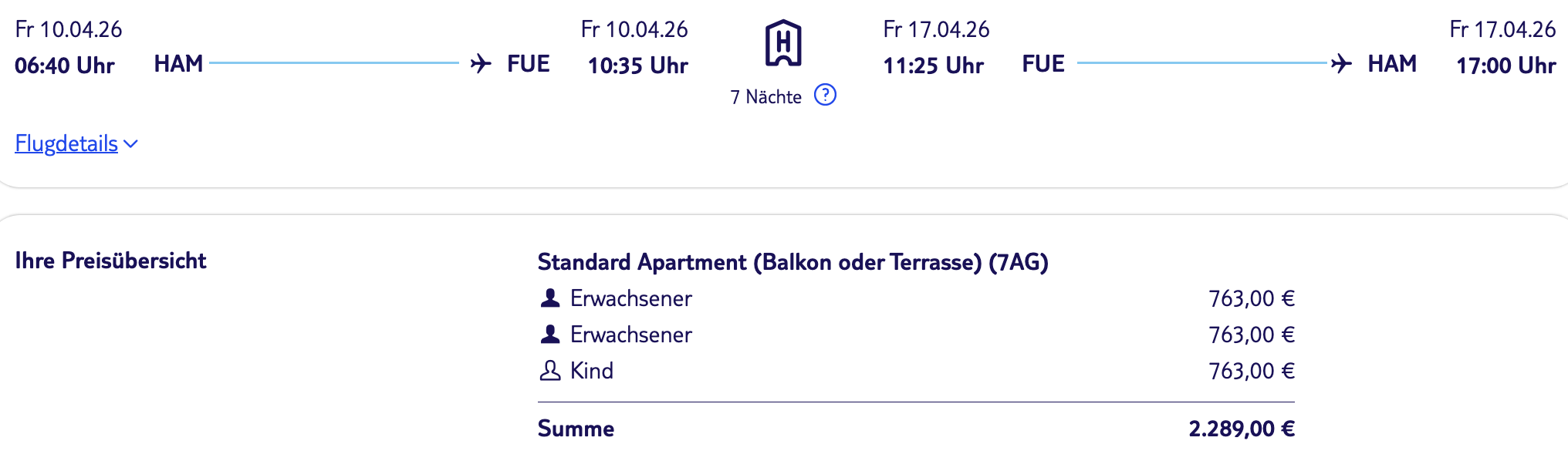Image resolution: width=1568 pixels, height=461 pixels.
Task: Click the Summe label
Action: point(576,429)
